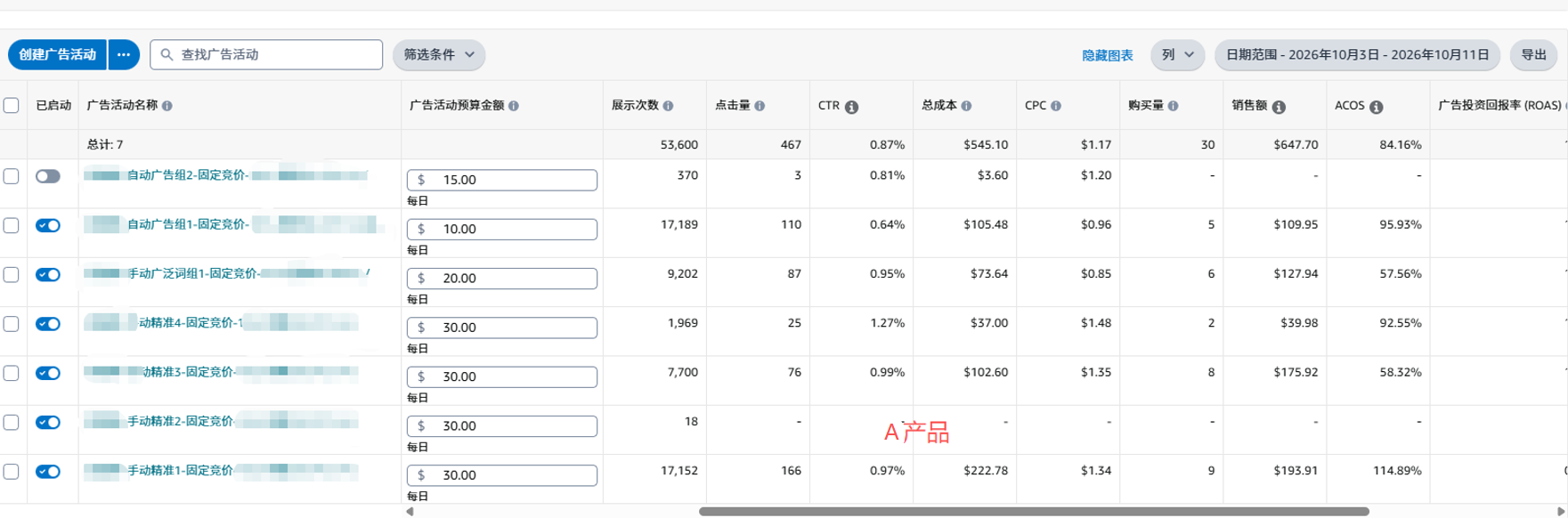The height and width of the screenshot is (518, 1568).
Task: Click the info icon beside CPC
Action: coord(1056,106)
